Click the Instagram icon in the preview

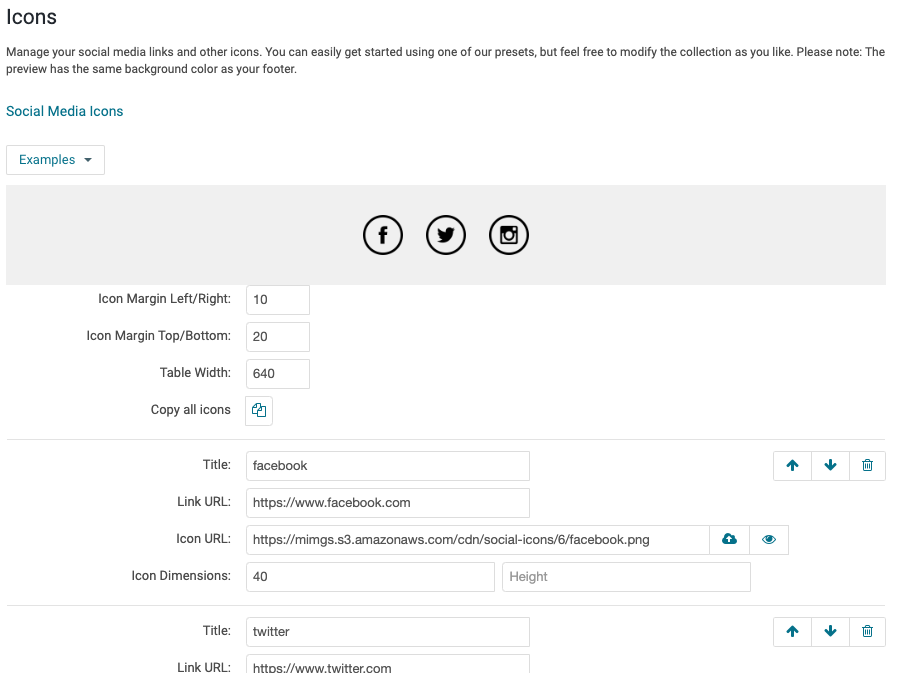point(509,236)
